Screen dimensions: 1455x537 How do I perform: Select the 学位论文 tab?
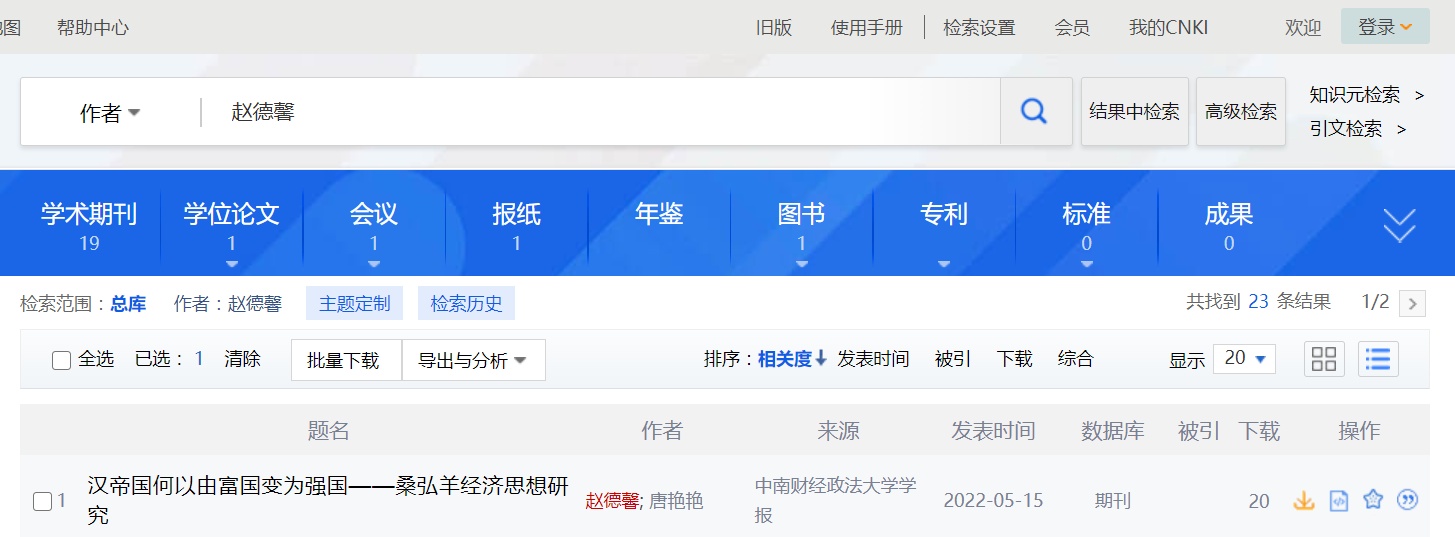(231, 225)
